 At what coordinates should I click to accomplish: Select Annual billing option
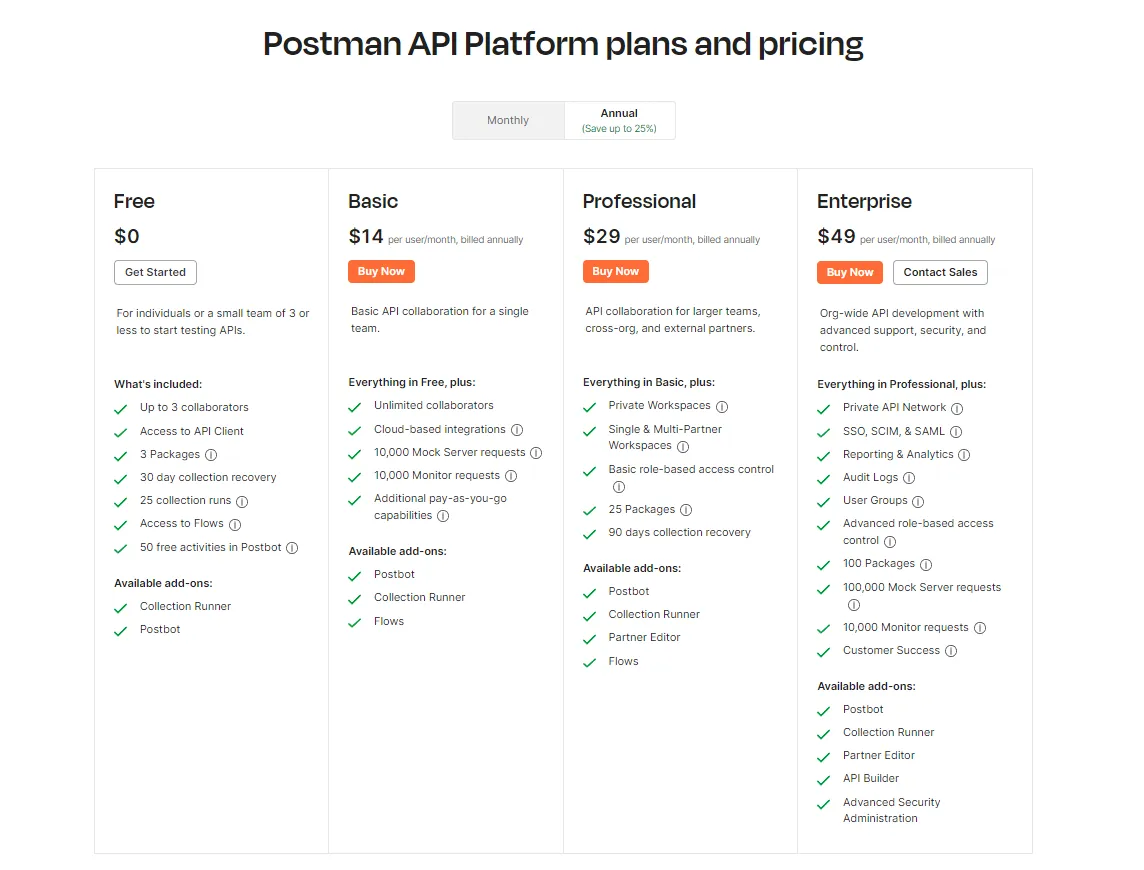[620, 120]
